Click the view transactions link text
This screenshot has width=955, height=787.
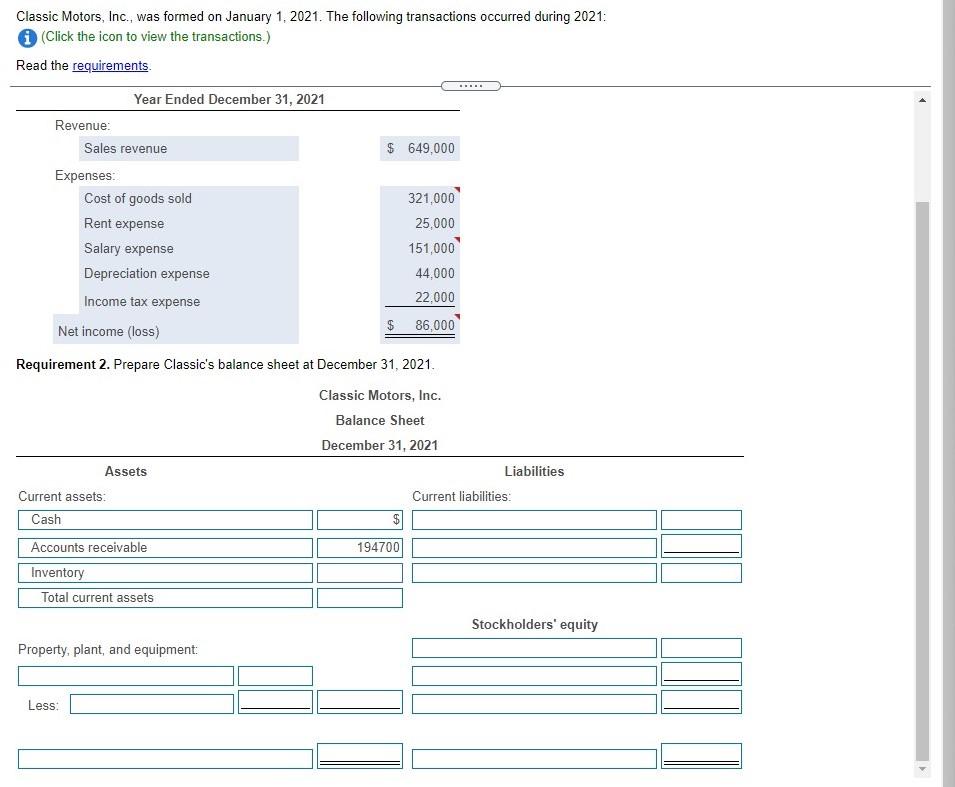pyautogui.click(x=155, y=37)
